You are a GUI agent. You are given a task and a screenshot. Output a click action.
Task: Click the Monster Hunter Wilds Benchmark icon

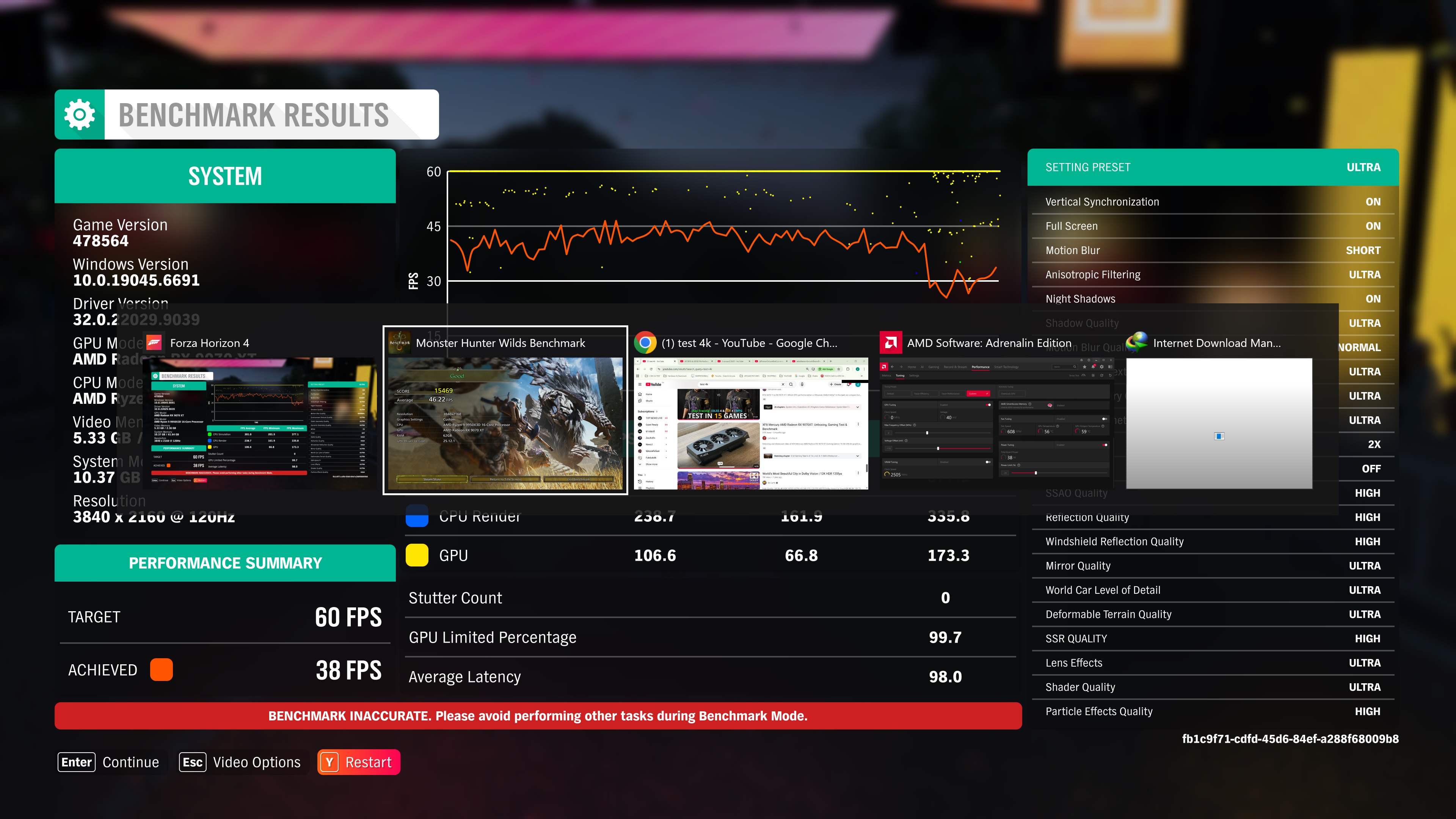point(400,342)
